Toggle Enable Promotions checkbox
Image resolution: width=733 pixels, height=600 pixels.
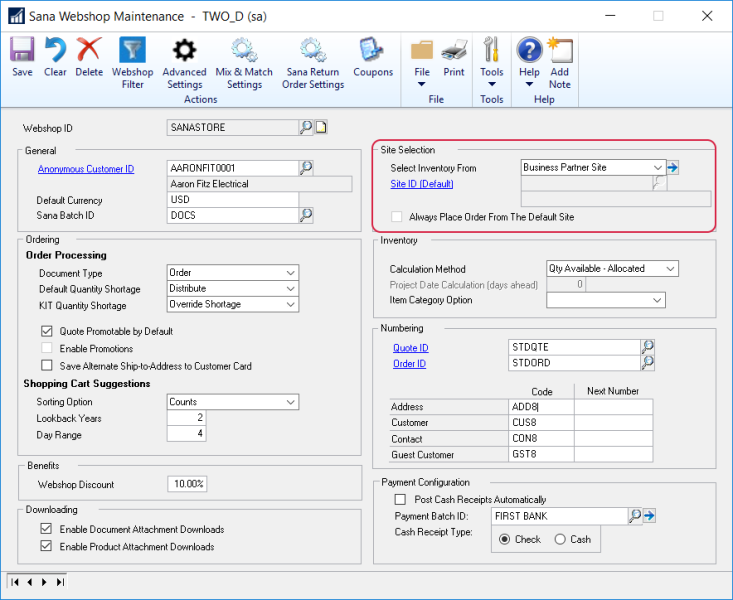click(46, 348)
